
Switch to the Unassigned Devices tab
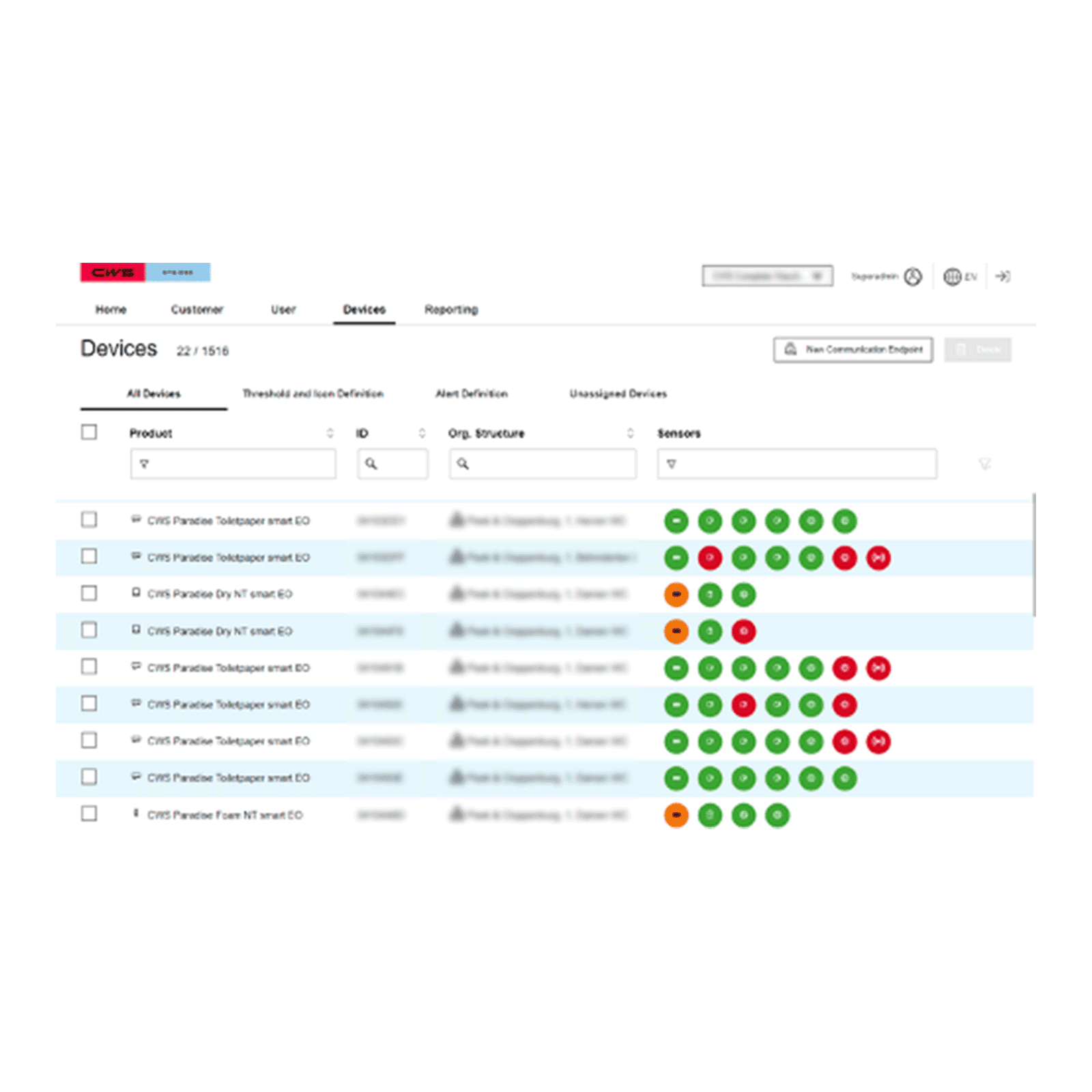click(618, 394)
